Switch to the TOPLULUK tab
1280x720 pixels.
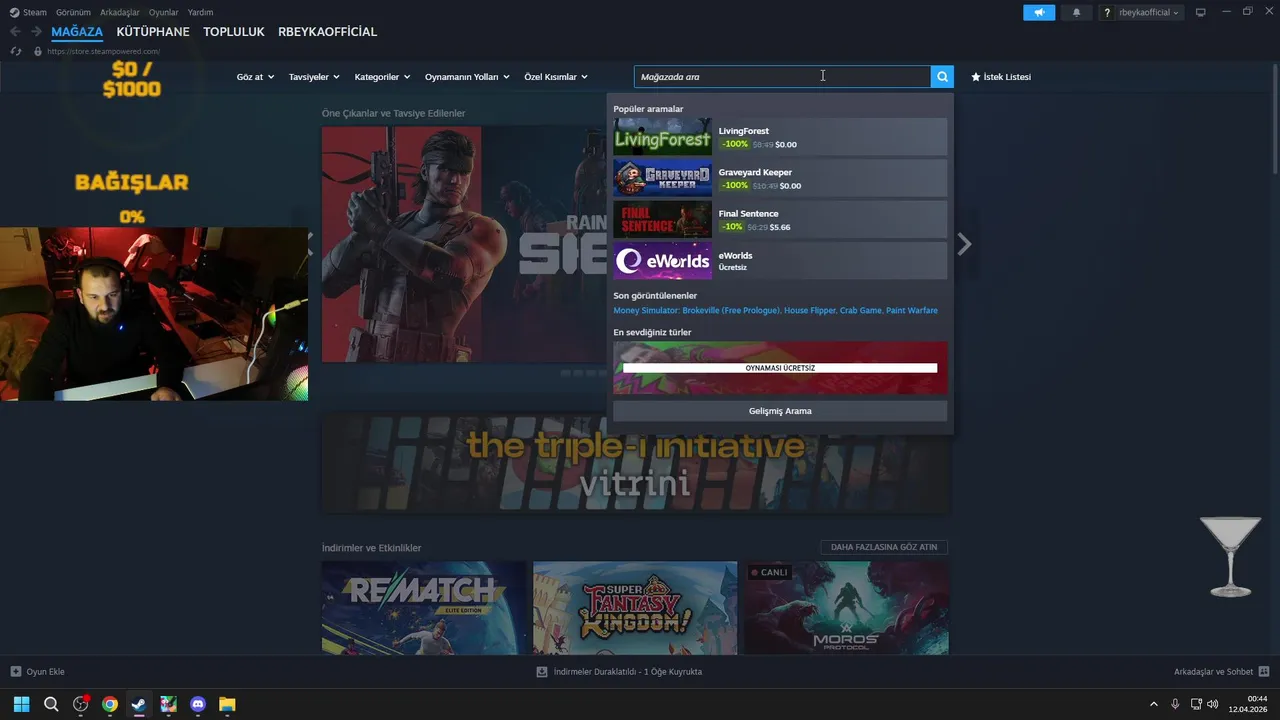pyautogui.click(x=234, y=32)
